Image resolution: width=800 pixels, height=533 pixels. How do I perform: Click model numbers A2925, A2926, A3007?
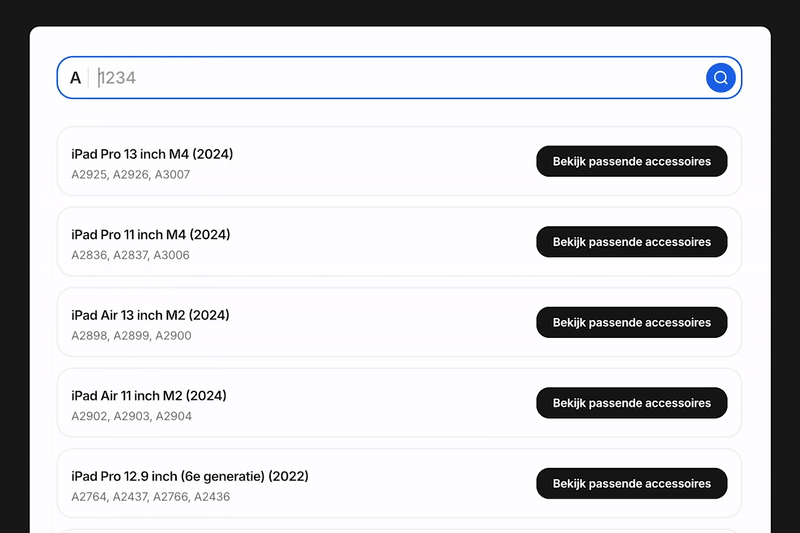[131, 174]
